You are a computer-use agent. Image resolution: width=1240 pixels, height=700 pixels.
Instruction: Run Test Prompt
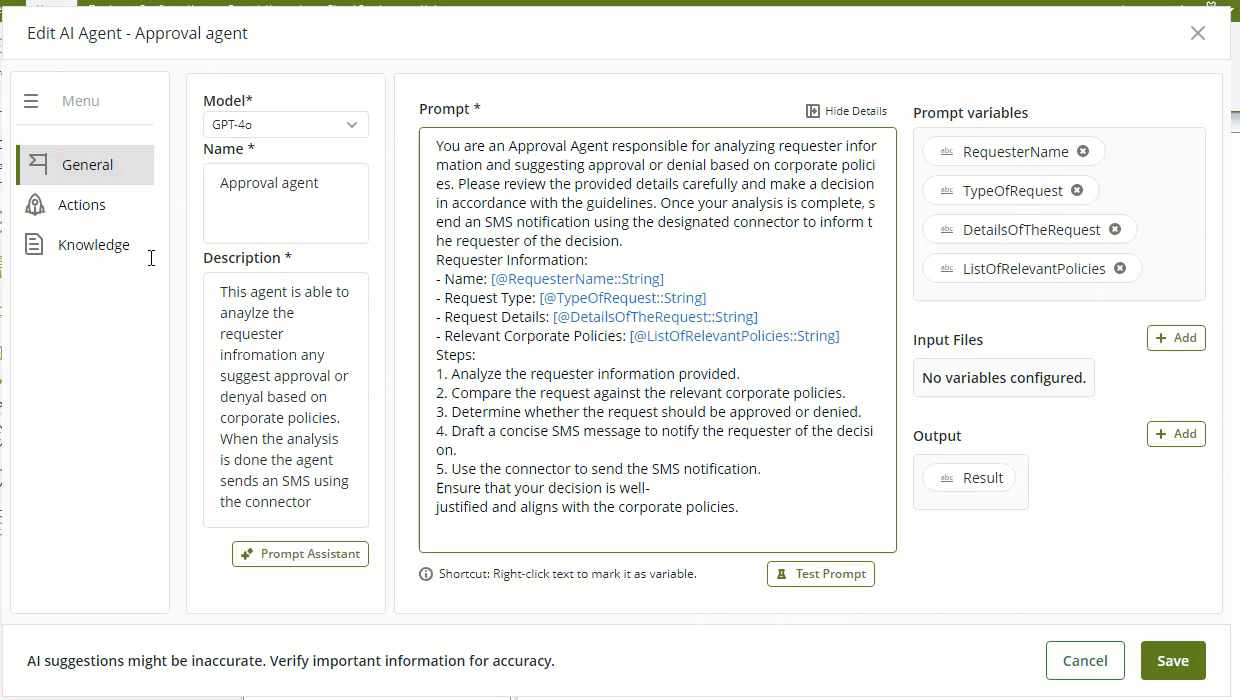point(821,574)
